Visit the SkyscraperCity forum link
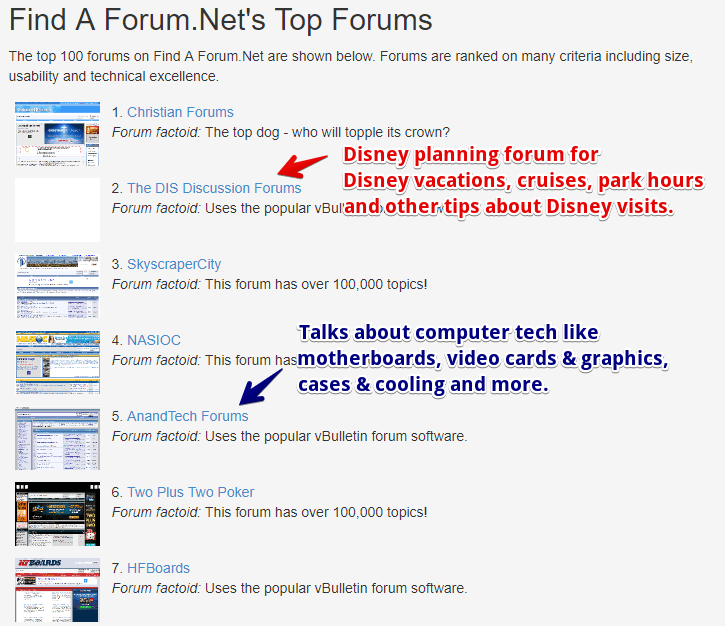This screenshot has width=725, height=626. coord(173,264)
